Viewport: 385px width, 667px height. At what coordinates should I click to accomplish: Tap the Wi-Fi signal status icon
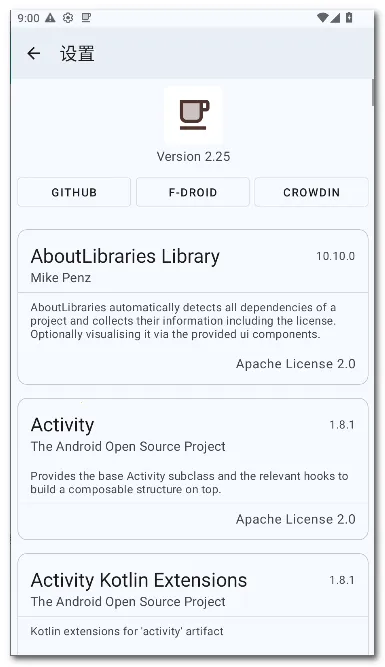[x=322, y=18]
